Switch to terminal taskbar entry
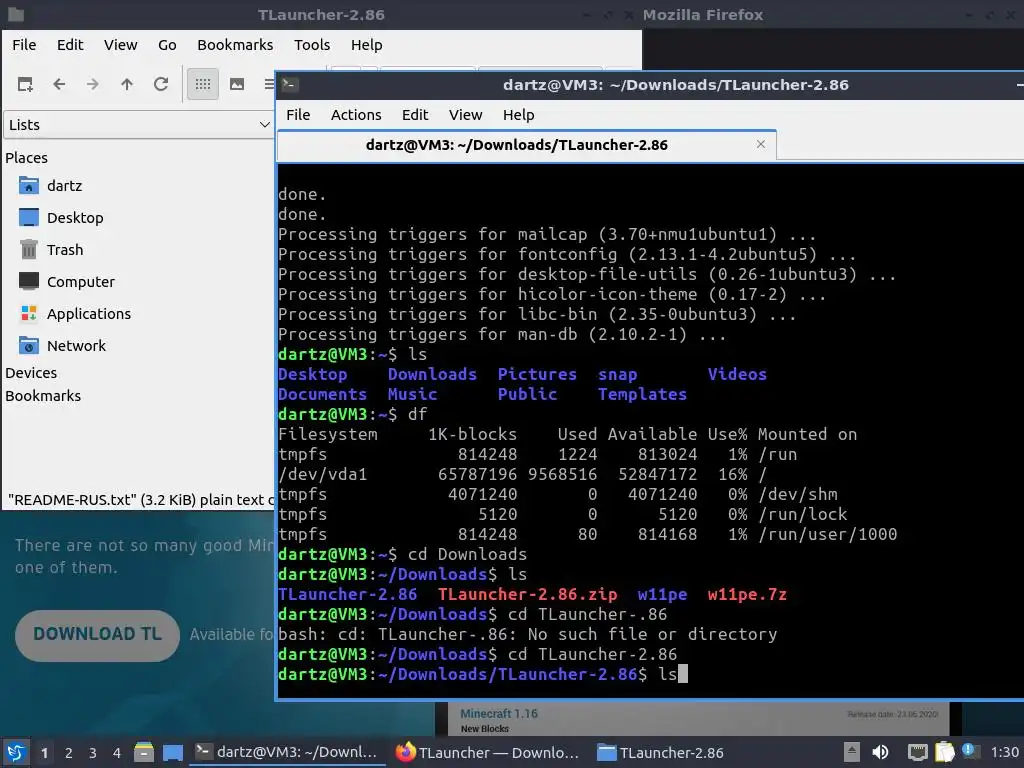Image resolution: width=1024 pixels, height=768 pixels. tap(287, 752)
